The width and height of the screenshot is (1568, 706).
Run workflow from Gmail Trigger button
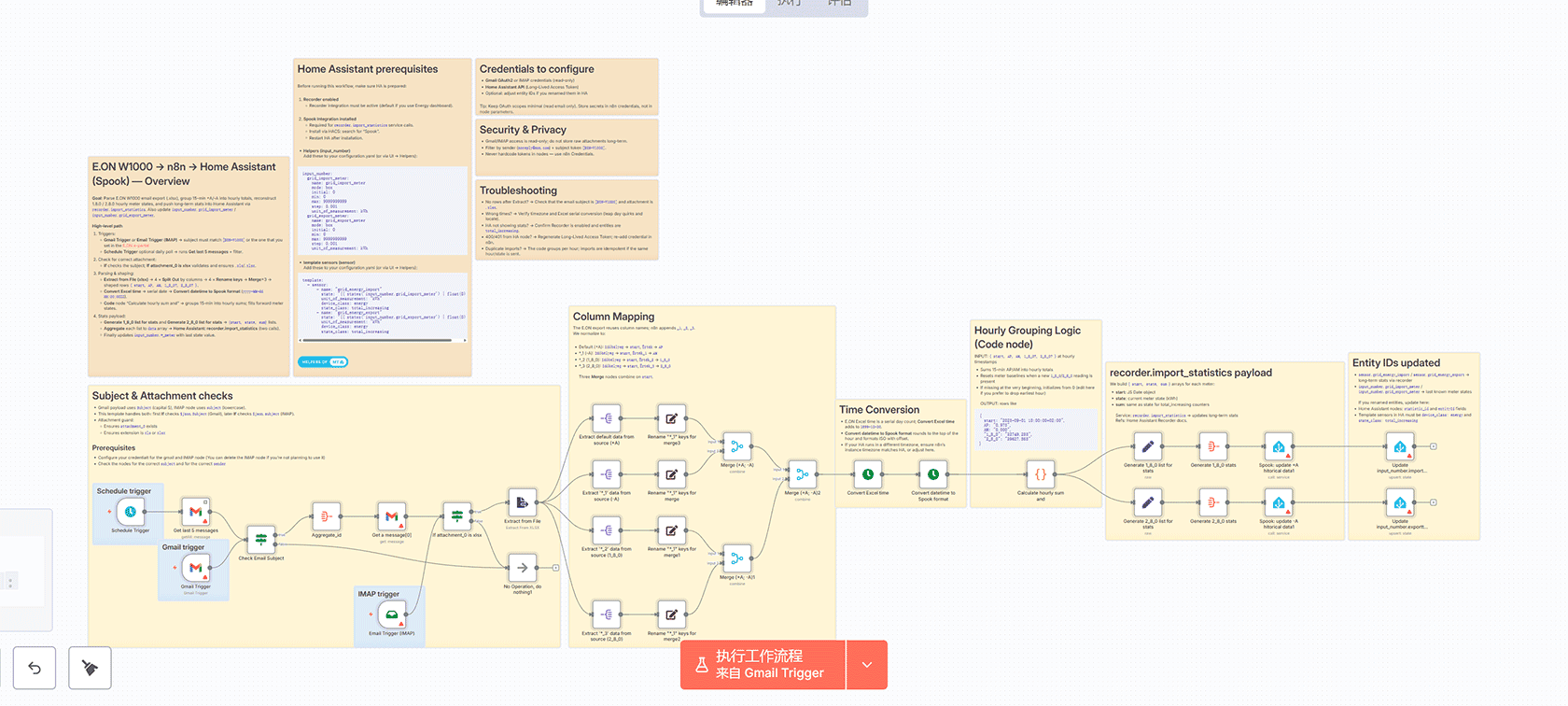(763, 665)
